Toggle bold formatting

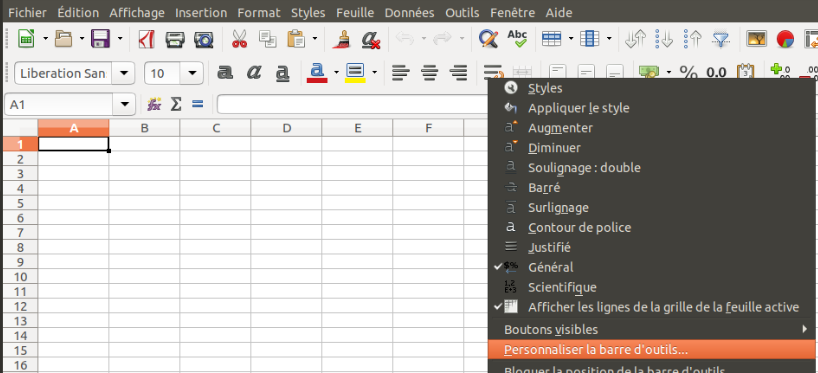pos(225,73)
